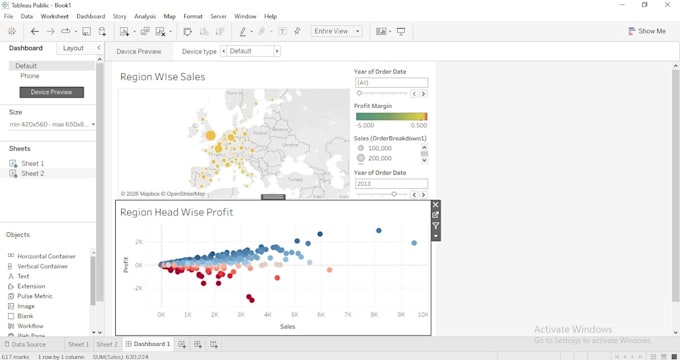Click the Show Me button
The image size is (680, 360).
[647, 31]
